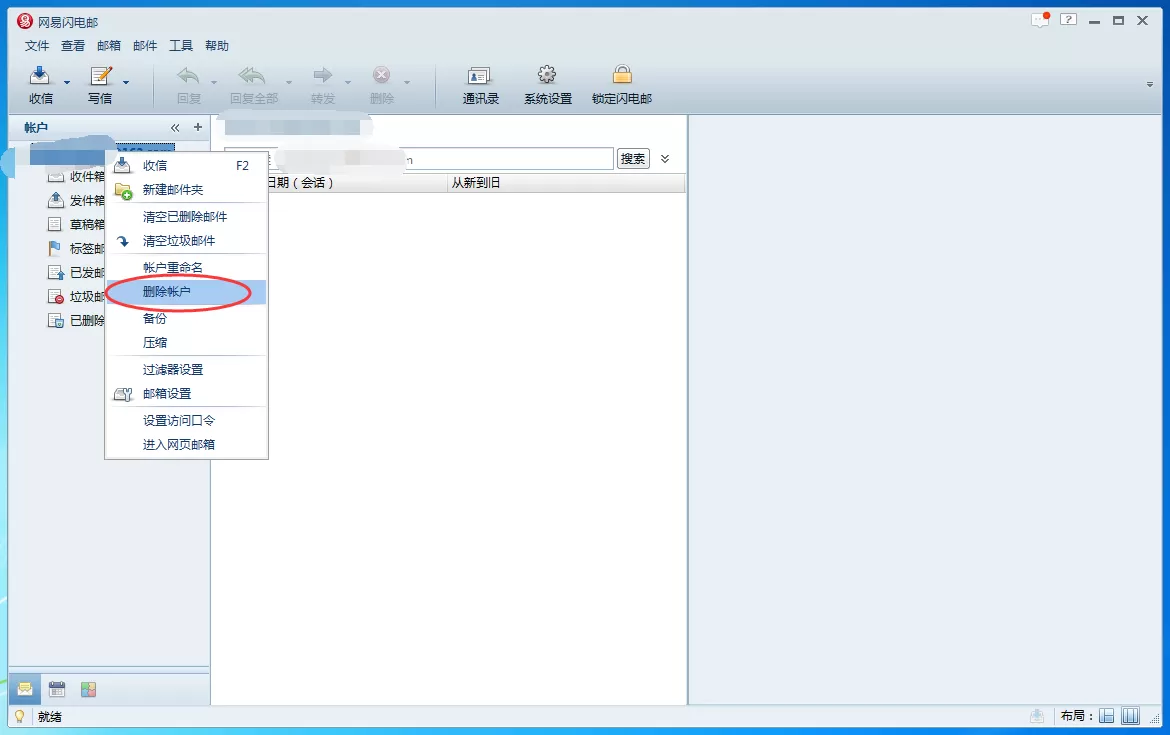Select the 已发邮件 sent folder icon
Screen dimensions: 1170x735
[55, 272]
